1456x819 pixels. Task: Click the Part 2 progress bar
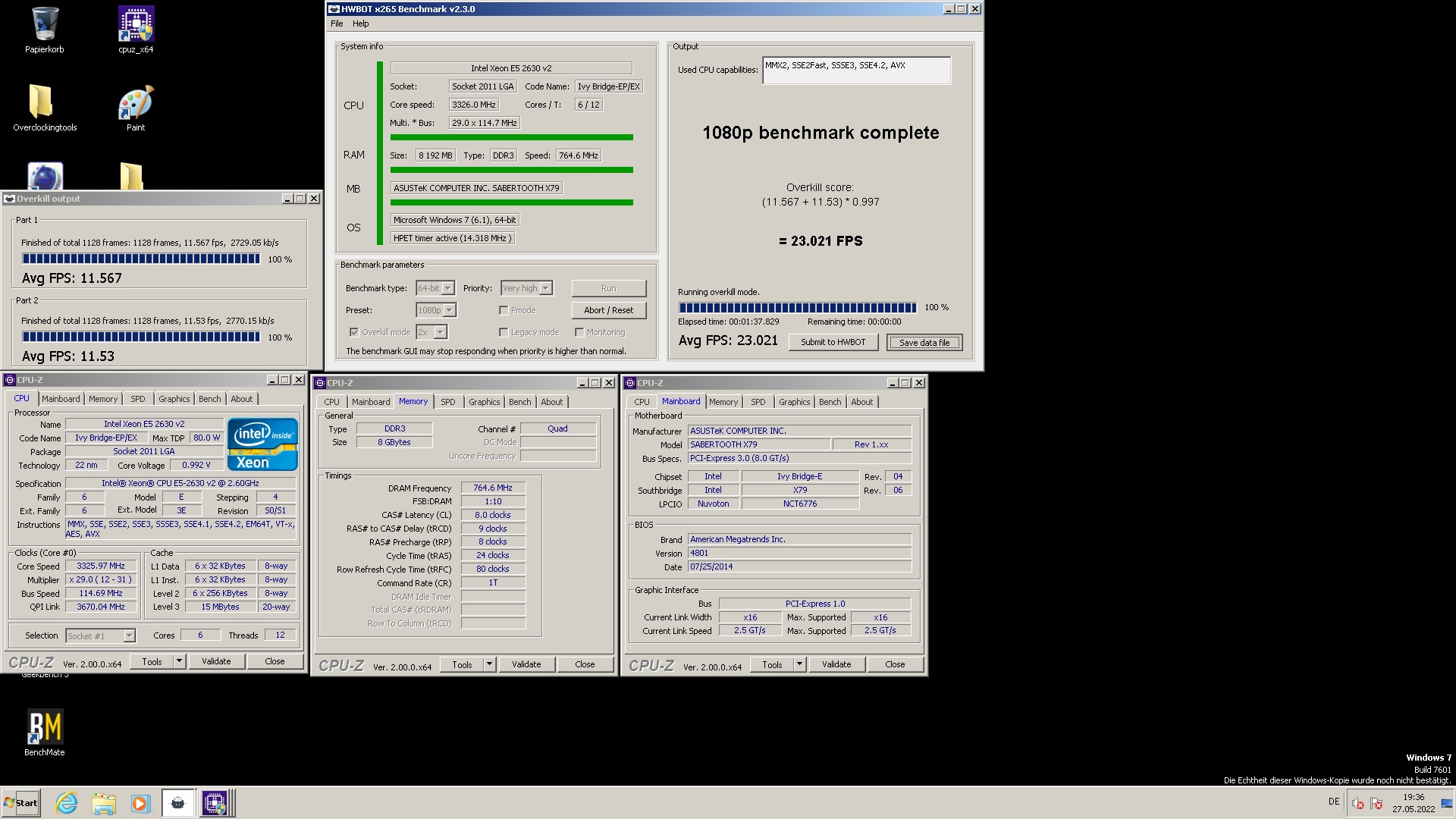click(141, 337)
